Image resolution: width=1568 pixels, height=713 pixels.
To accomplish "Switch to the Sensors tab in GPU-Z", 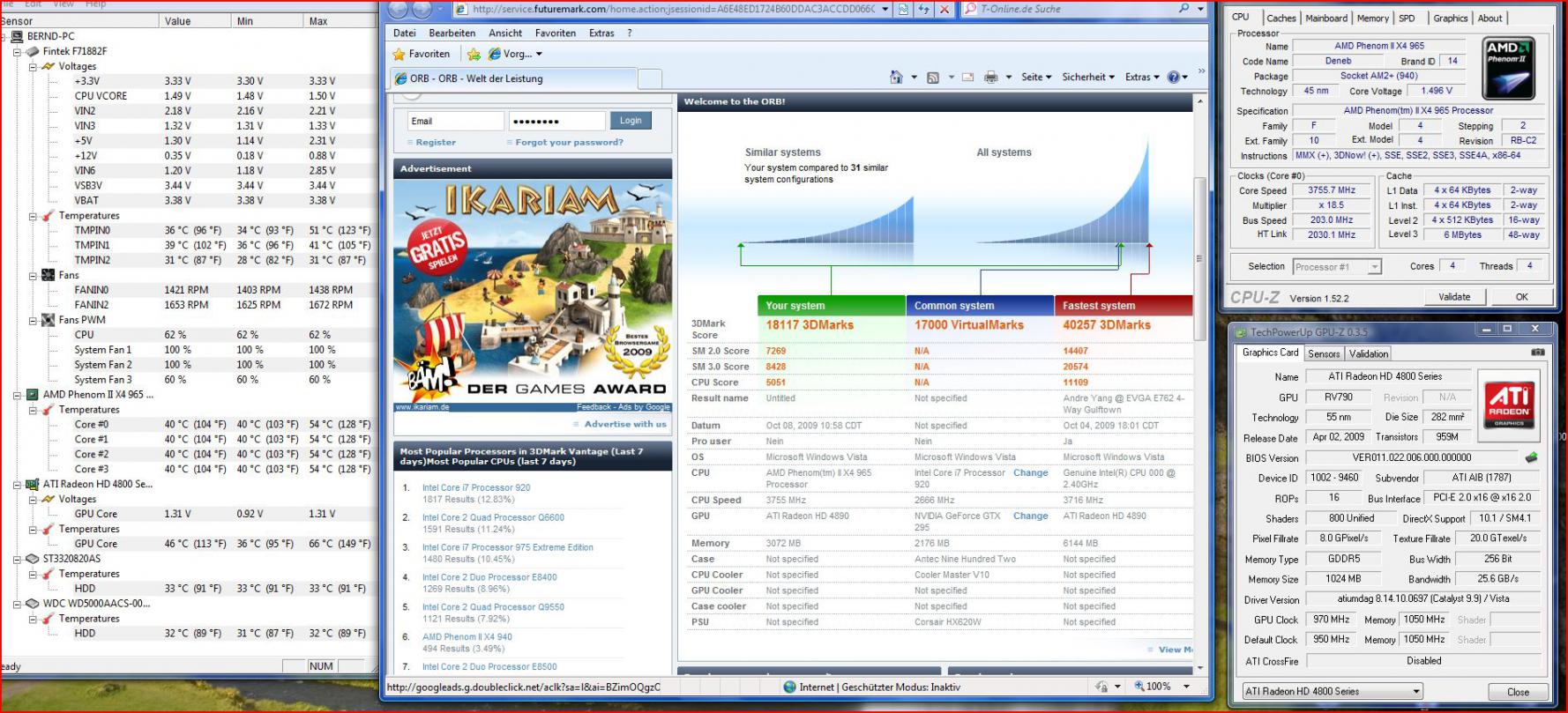I will point(1323,353).
